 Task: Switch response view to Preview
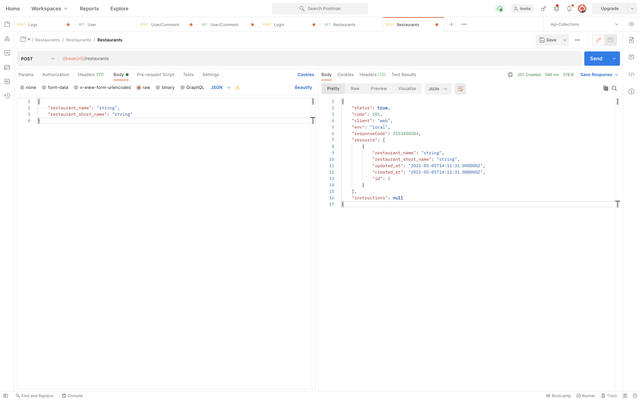pyautogui.click(x=379, y=89)
